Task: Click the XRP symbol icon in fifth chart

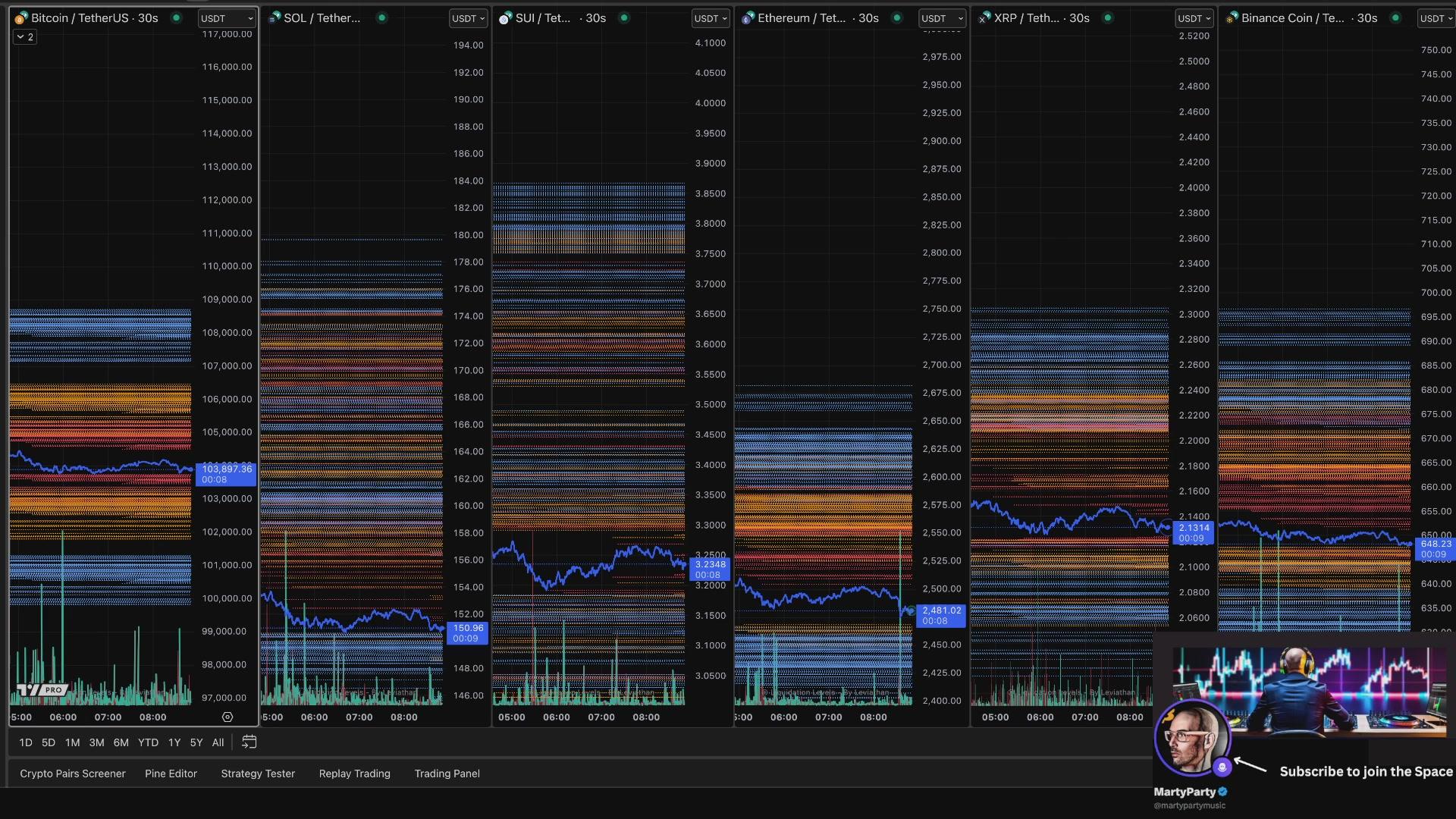Action: (x=984, y=18)
